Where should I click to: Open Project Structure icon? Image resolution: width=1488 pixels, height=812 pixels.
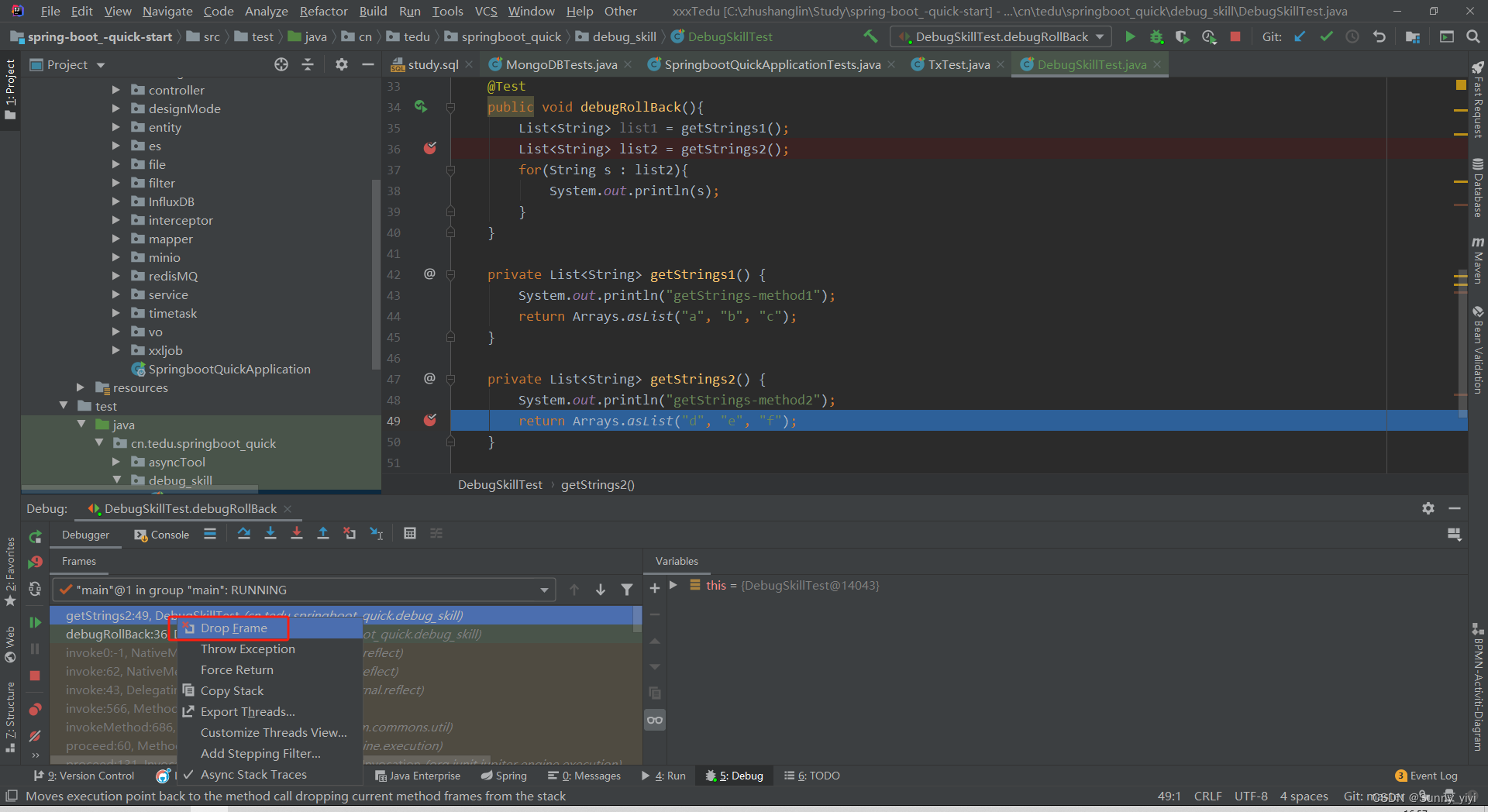(1413, 36)
